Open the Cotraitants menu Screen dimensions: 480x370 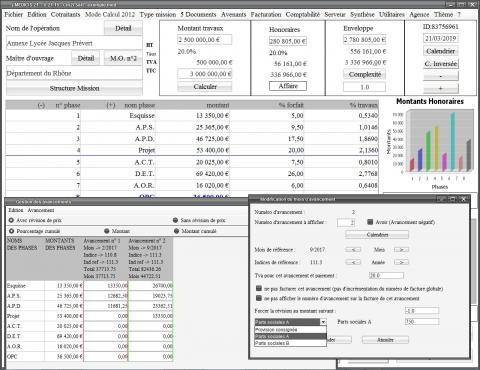(65, 14)
